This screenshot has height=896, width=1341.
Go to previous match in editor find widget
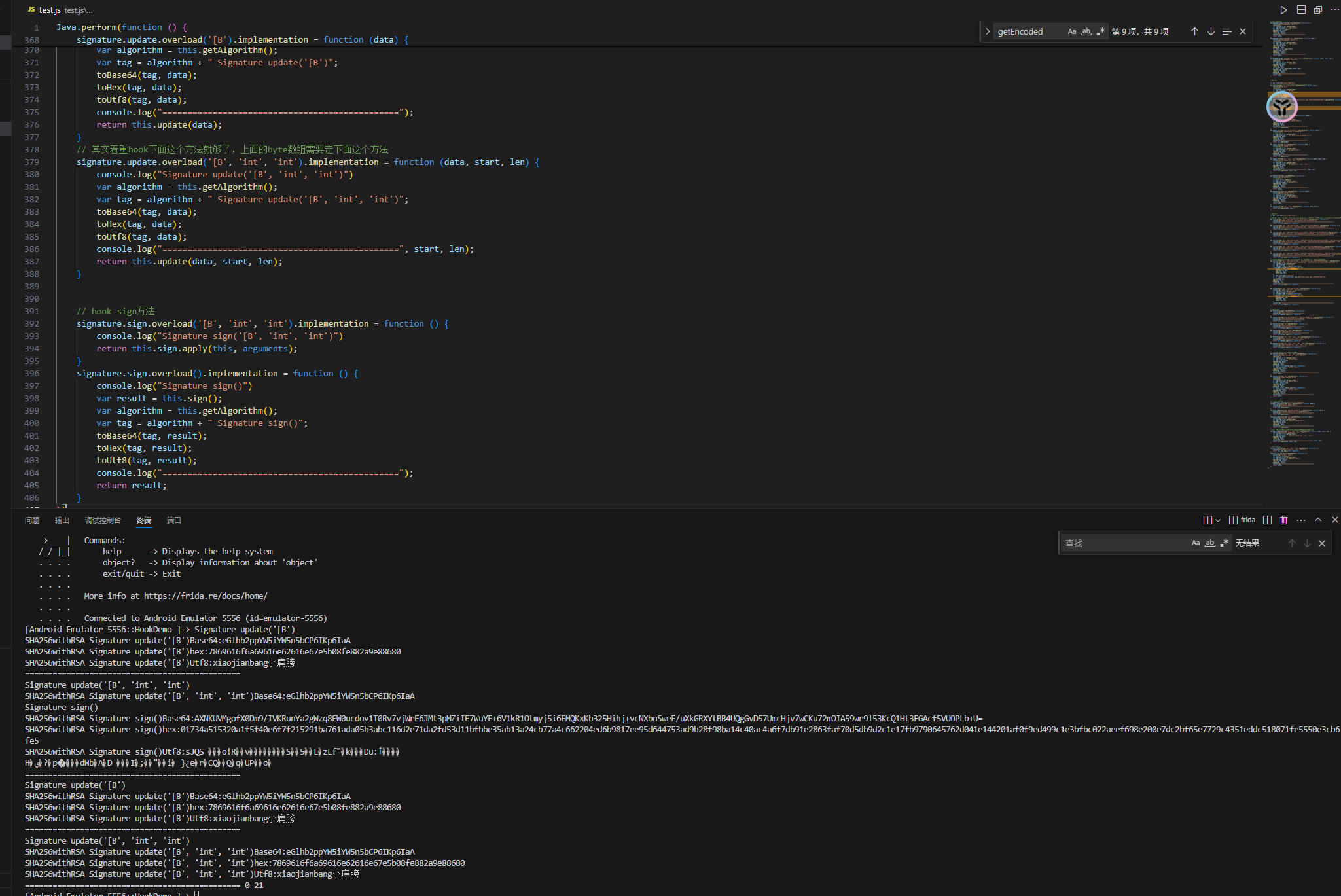click(1194, 31)
